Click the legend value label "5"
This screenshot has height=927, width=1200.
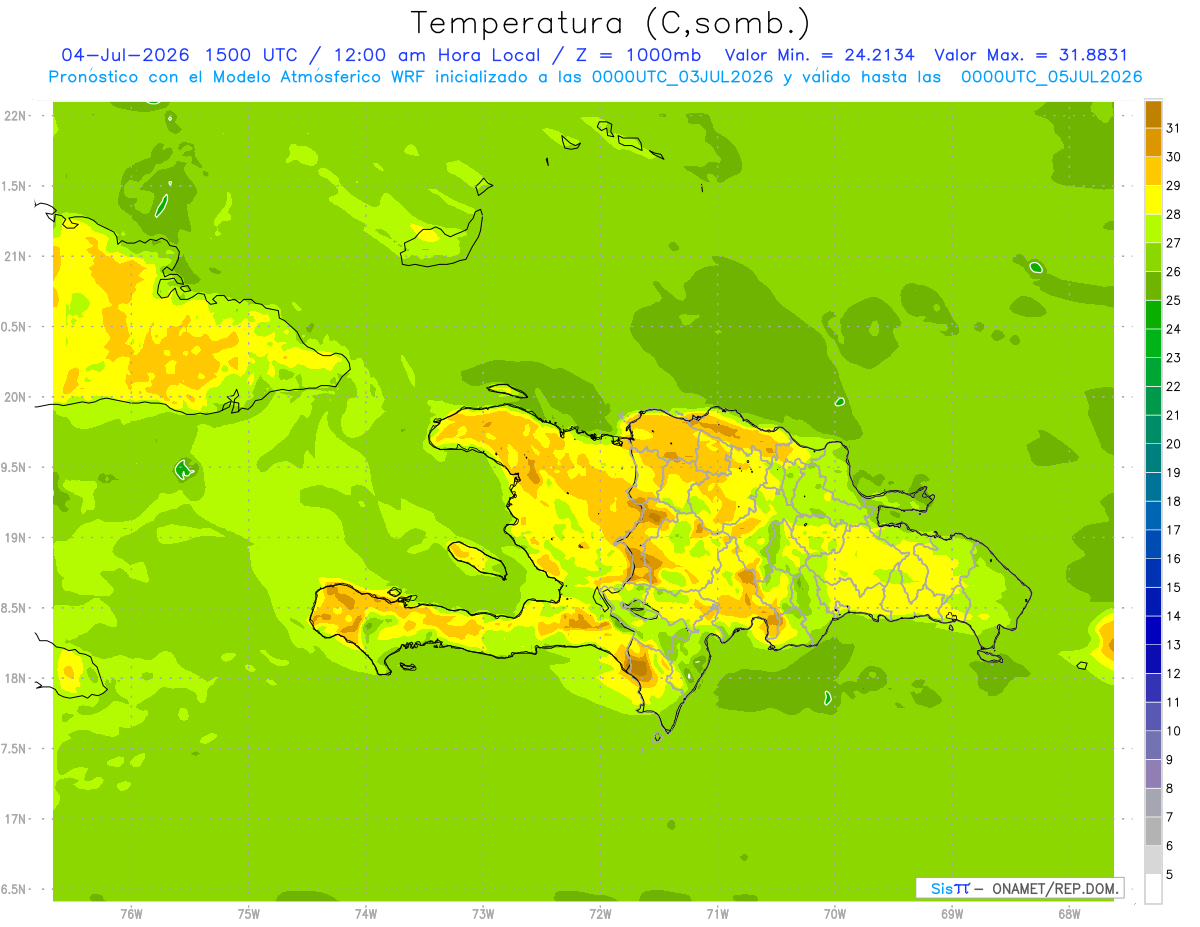(1170, 874)
